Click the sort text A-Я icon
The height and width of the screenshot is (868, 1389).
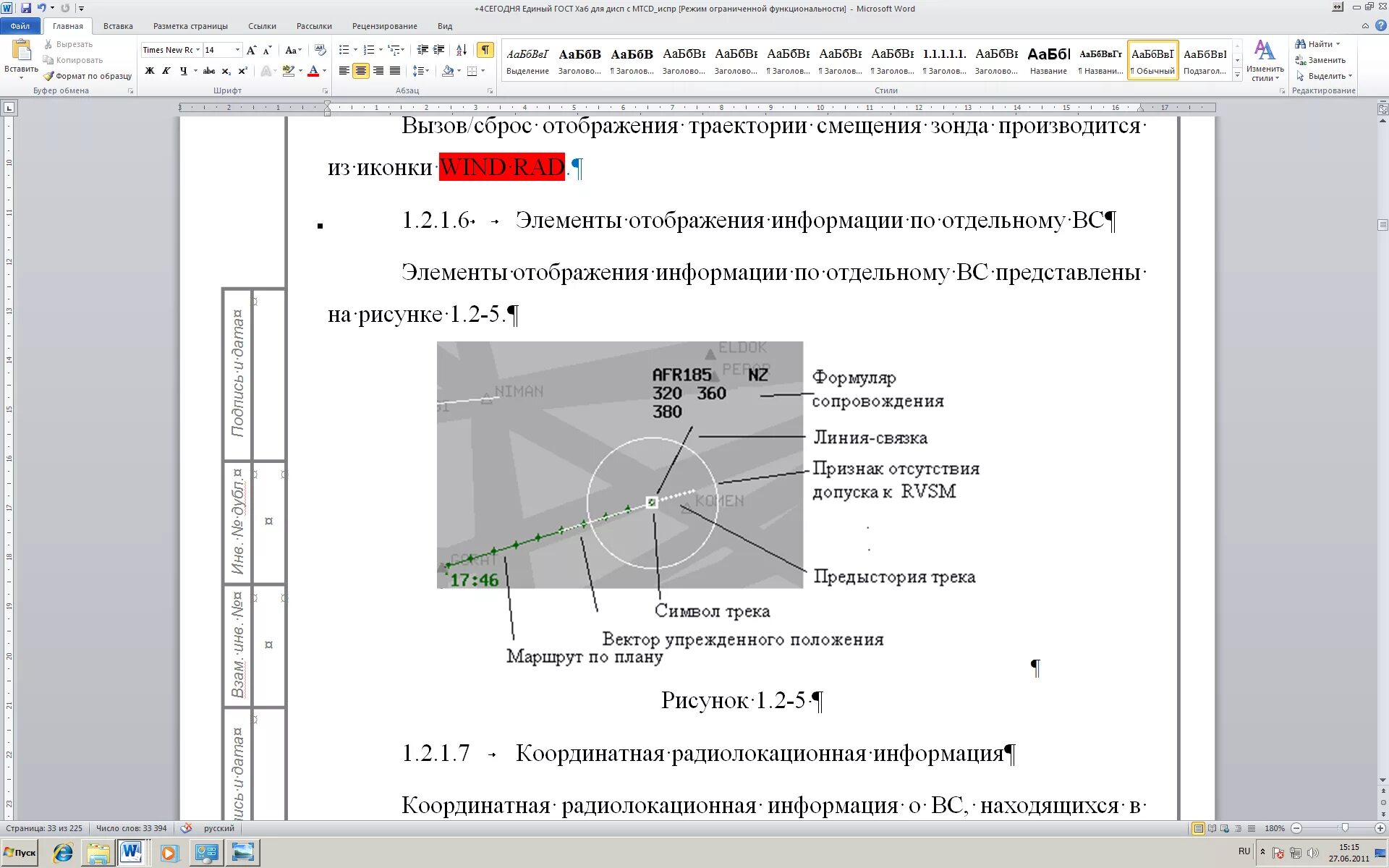click(462, 50)
